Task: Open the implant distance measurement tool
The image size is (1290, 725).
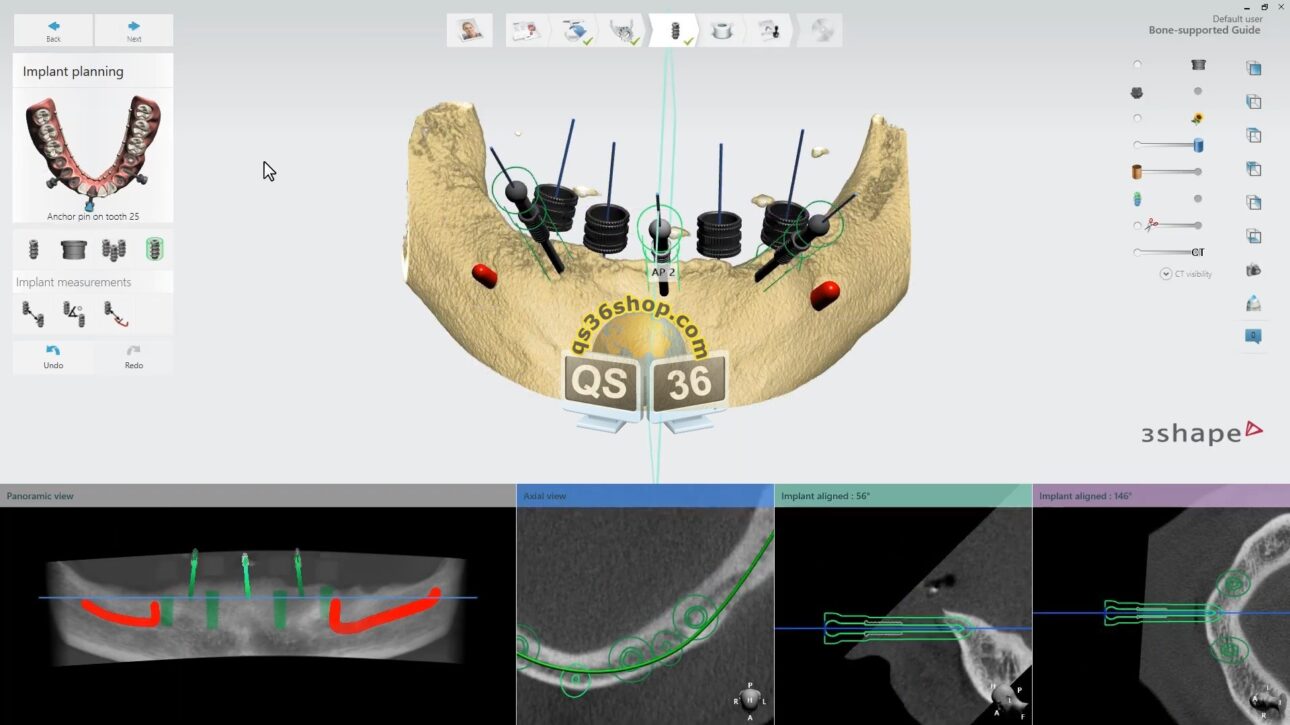Action: tap(33, 313)
